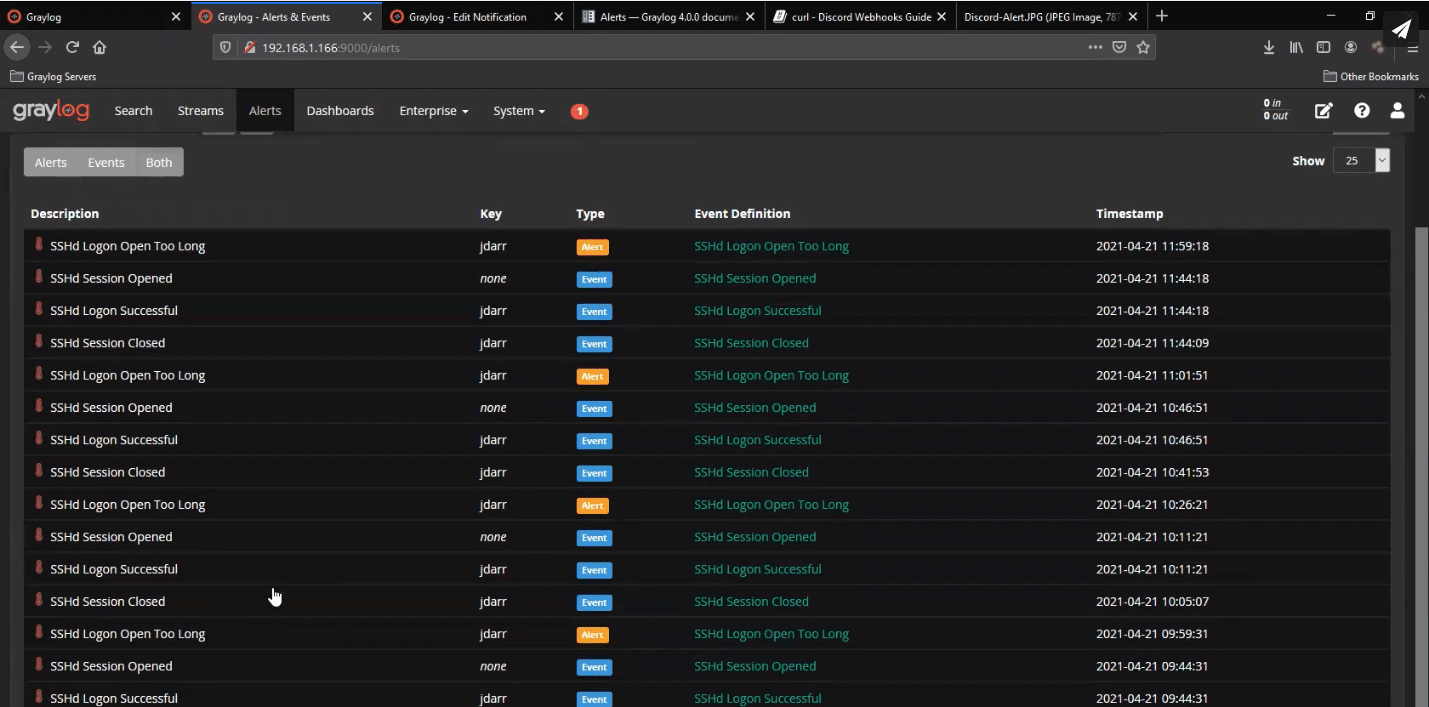1429x707 pixels.
Task: Reload the page with the refresh icon
Action: pos(72,47)
